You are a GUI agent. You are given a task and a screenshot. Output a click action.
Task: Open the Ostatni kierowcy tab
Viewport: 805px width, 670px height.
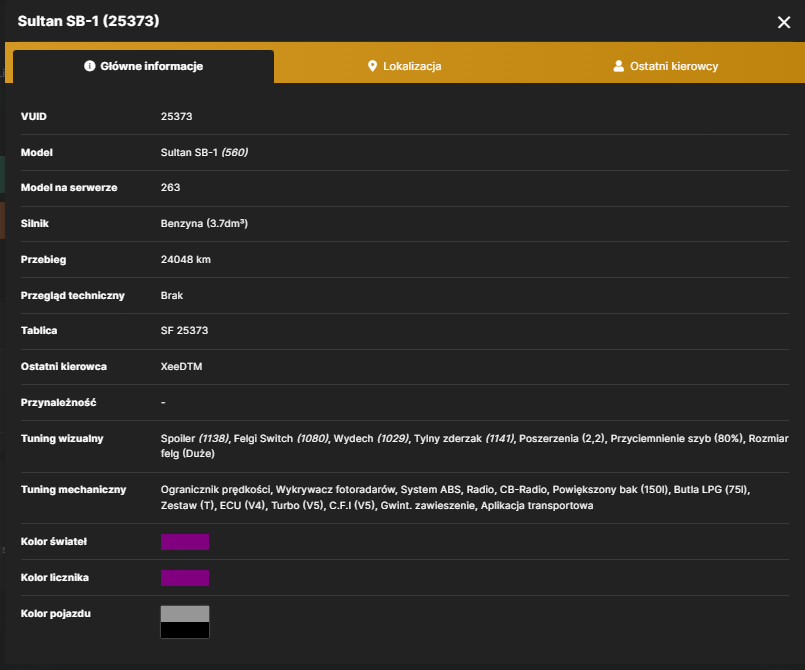pos(665,66)
